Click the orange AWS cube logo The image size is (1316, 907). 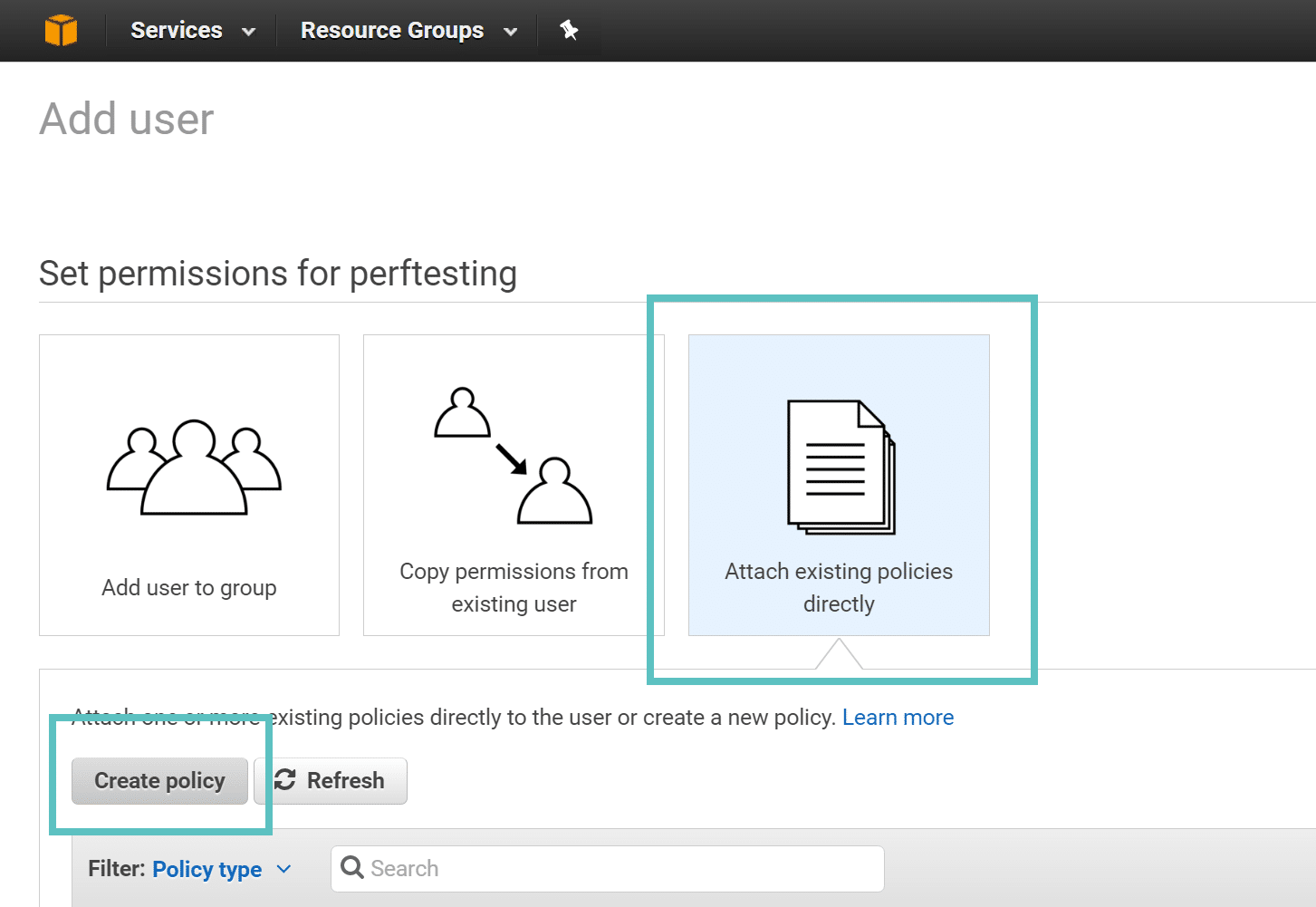(62, 30)
